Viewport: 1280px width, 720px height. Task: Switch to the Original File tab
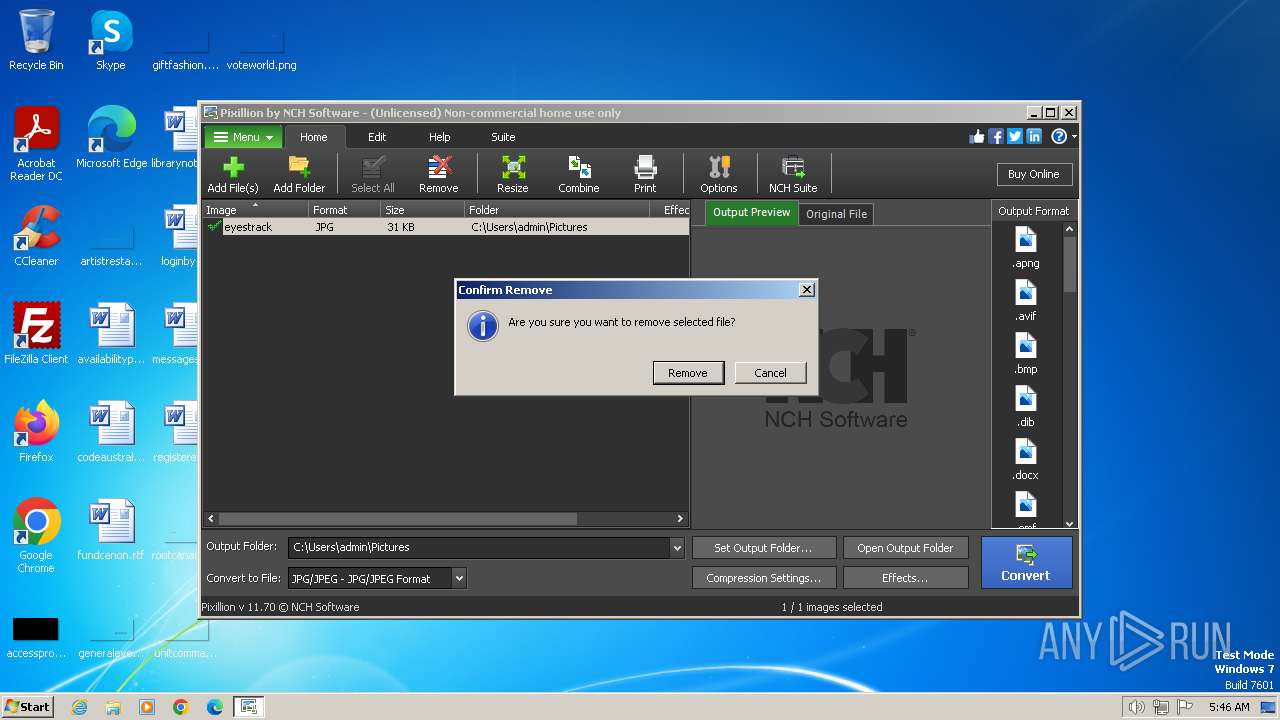pos(837,214)
